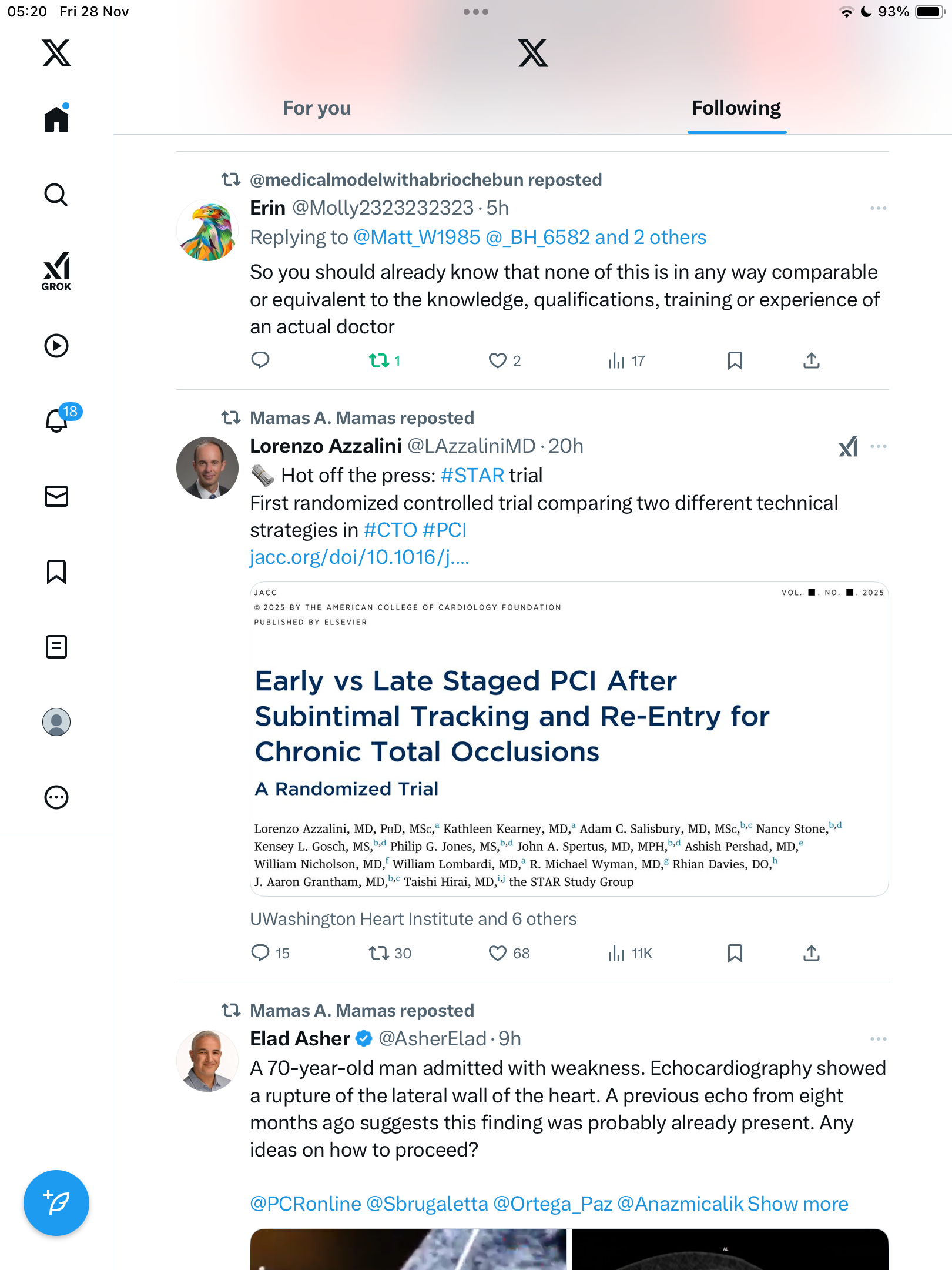Open the sidebar profile avatar
Viewport: 952px width, 1270px height.
coord(56,722)
